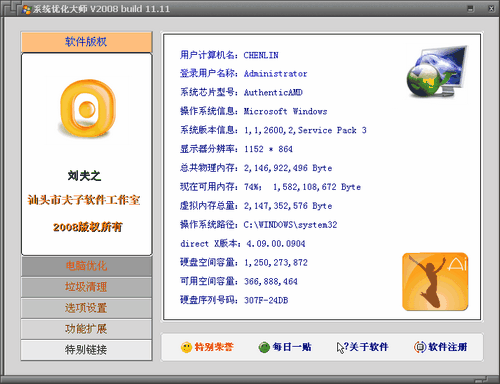Click disk serial number 307F-24DB
Screen dimensions: 500x384
pyautogui.click(x=266, y=300)
